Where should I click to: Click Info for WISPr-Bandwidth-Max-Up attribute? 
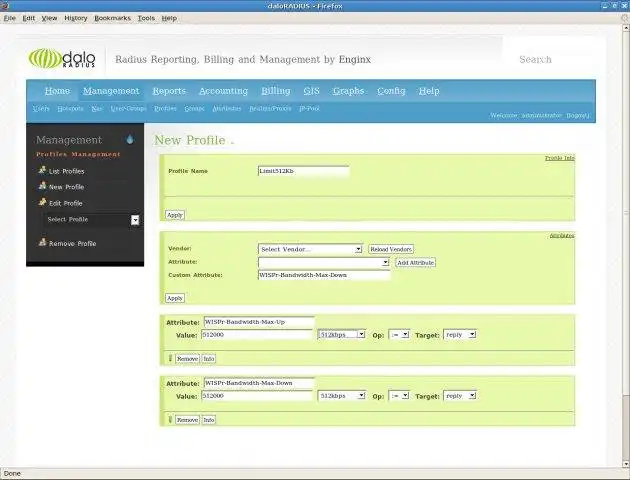(x=209, y=358)
